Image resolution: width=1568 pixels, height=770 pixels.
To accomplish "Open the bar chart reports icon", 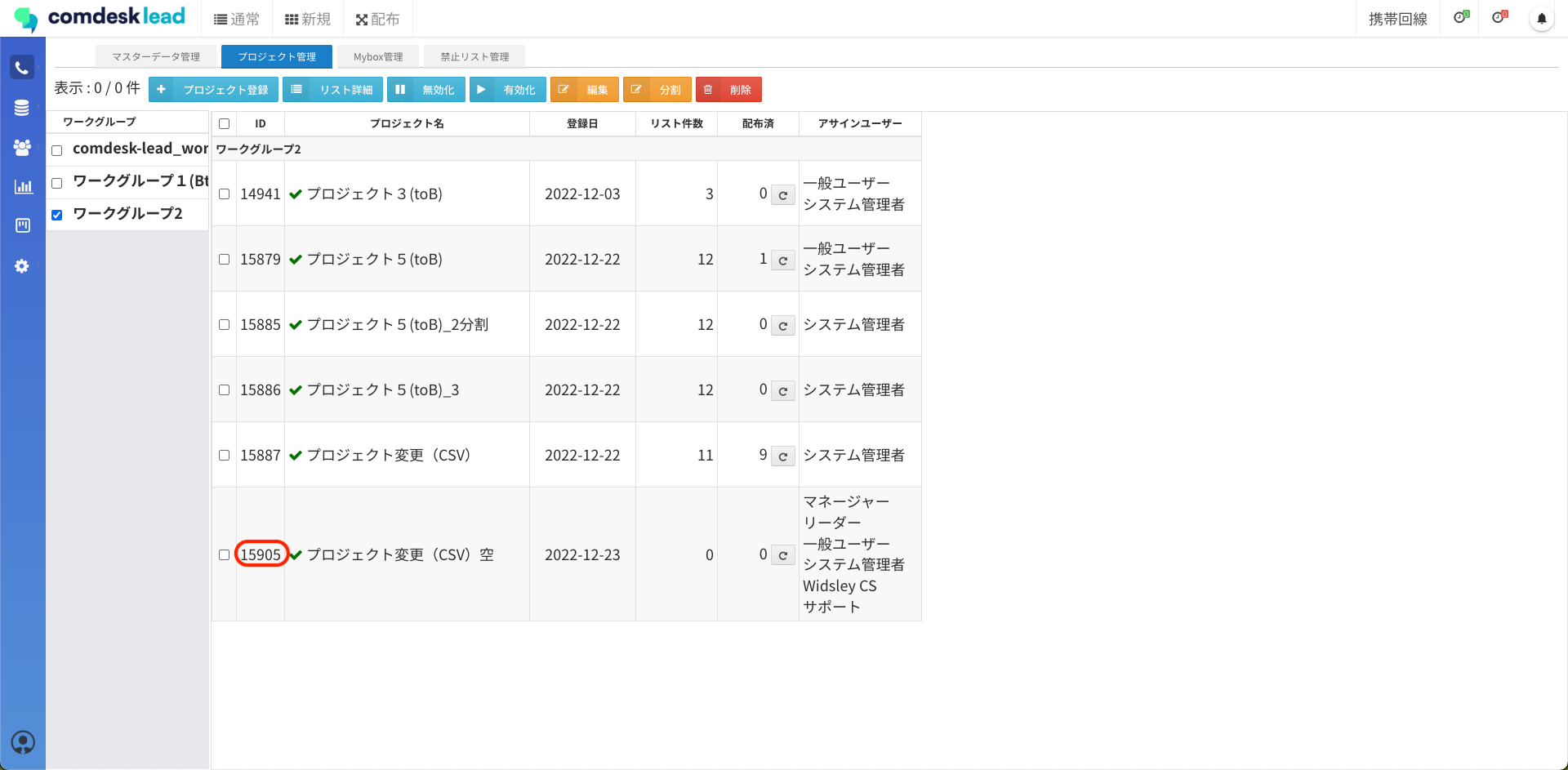I will 23,186.
